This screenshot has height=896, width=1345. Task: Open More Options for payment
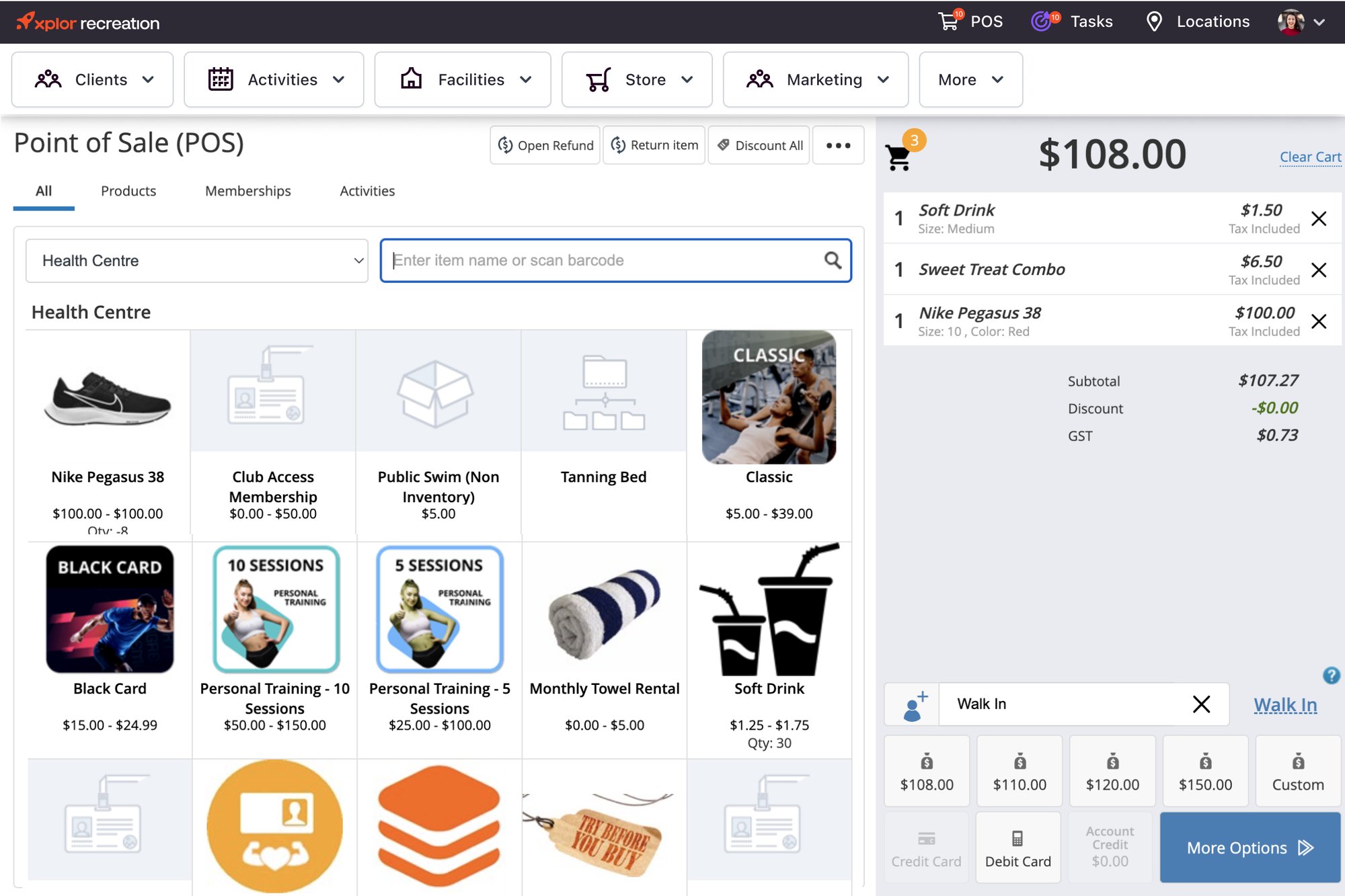(x=1250, y=848)
